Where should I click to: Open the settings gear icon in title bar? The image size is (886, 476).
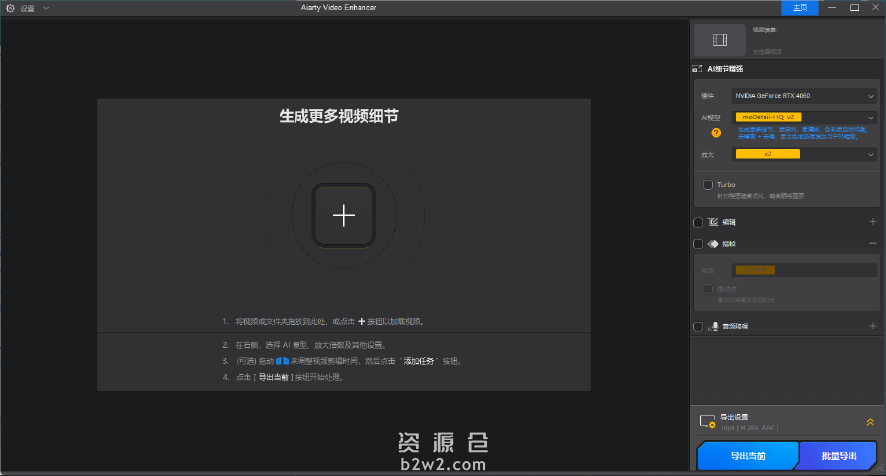pos(11,8)
